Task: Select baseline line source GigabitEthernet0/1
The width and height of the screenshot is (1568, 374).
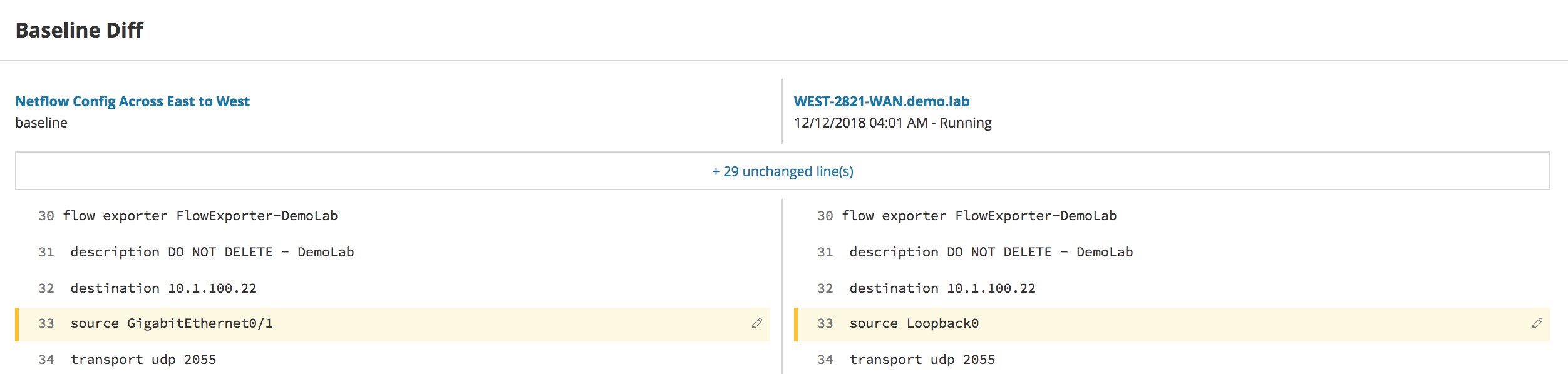Action: point(171,323)
